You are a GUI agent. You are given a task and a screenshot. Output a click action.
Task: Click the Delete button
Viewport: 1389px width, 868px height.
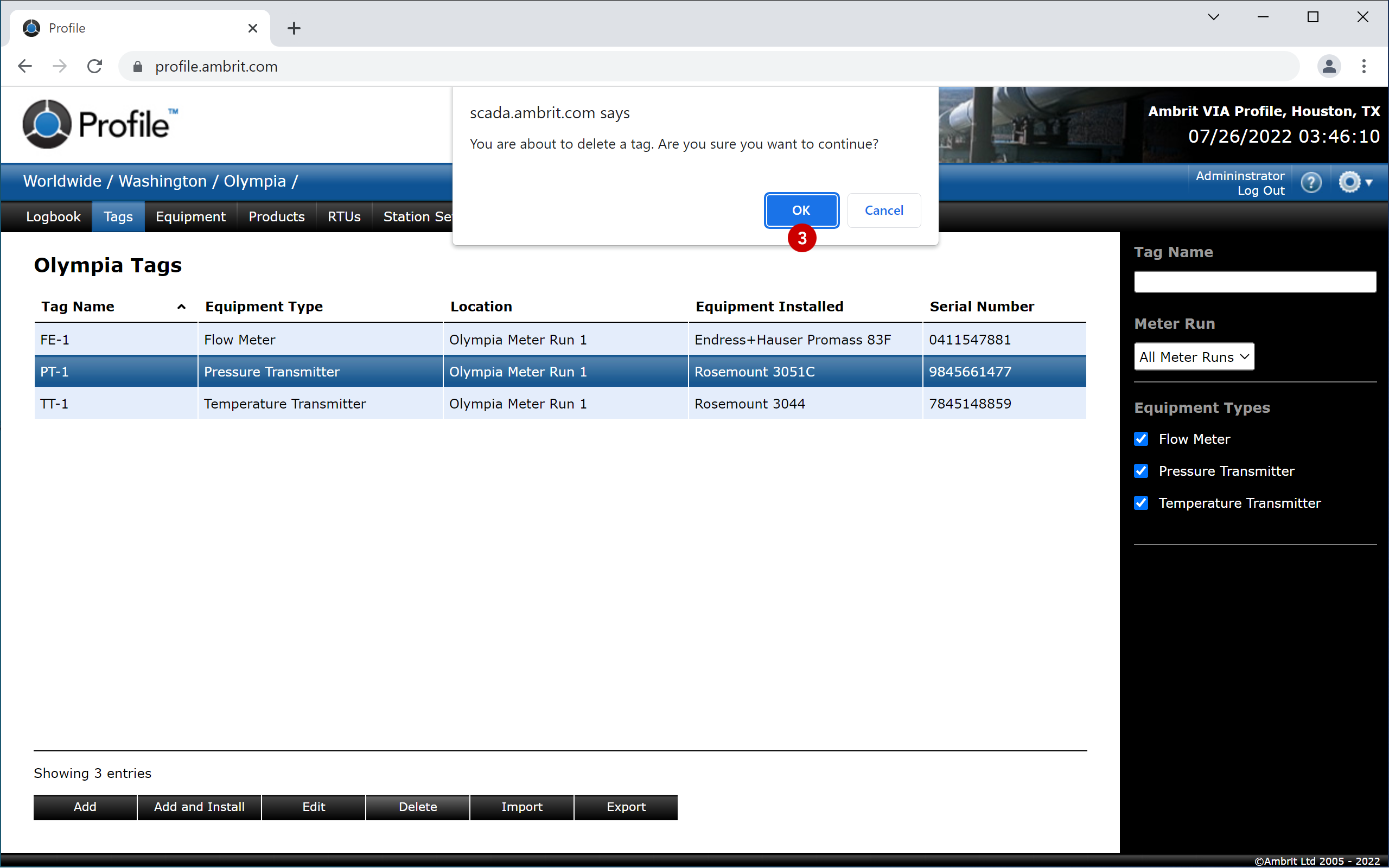point(418,807)
